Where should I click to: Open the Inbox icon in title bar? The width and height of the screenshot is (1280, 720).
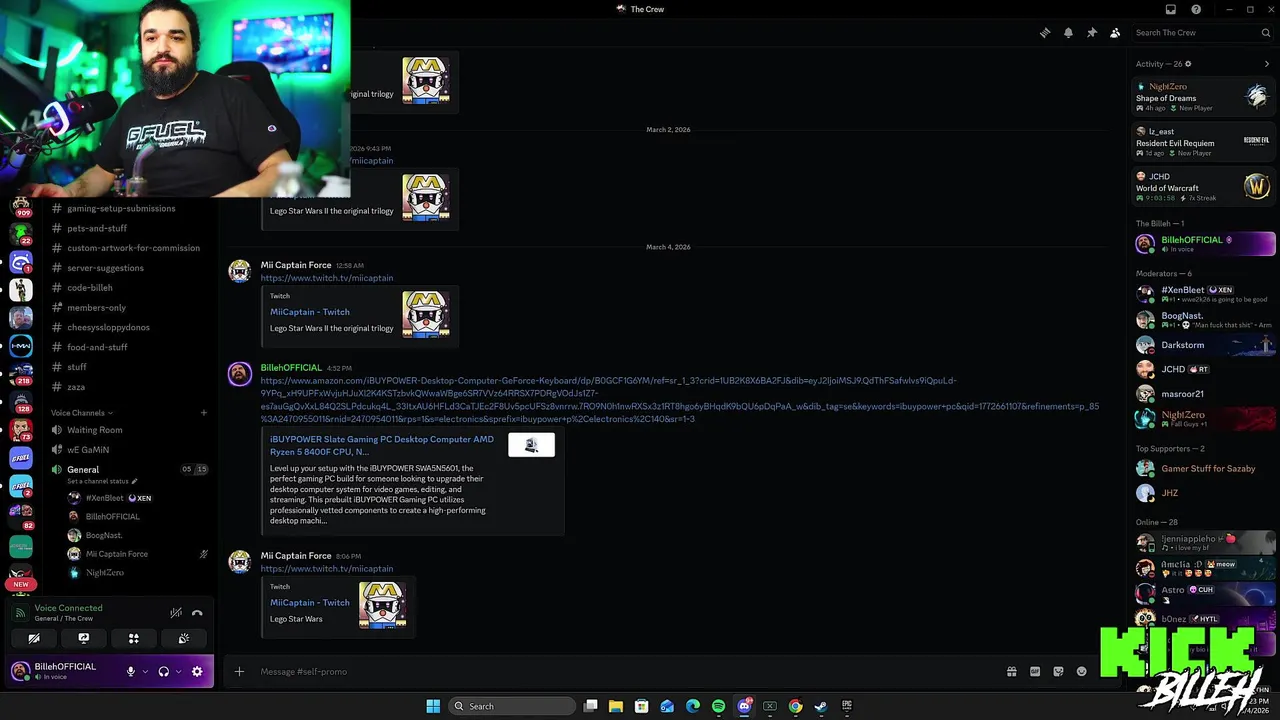click(x=1171, y=9)
